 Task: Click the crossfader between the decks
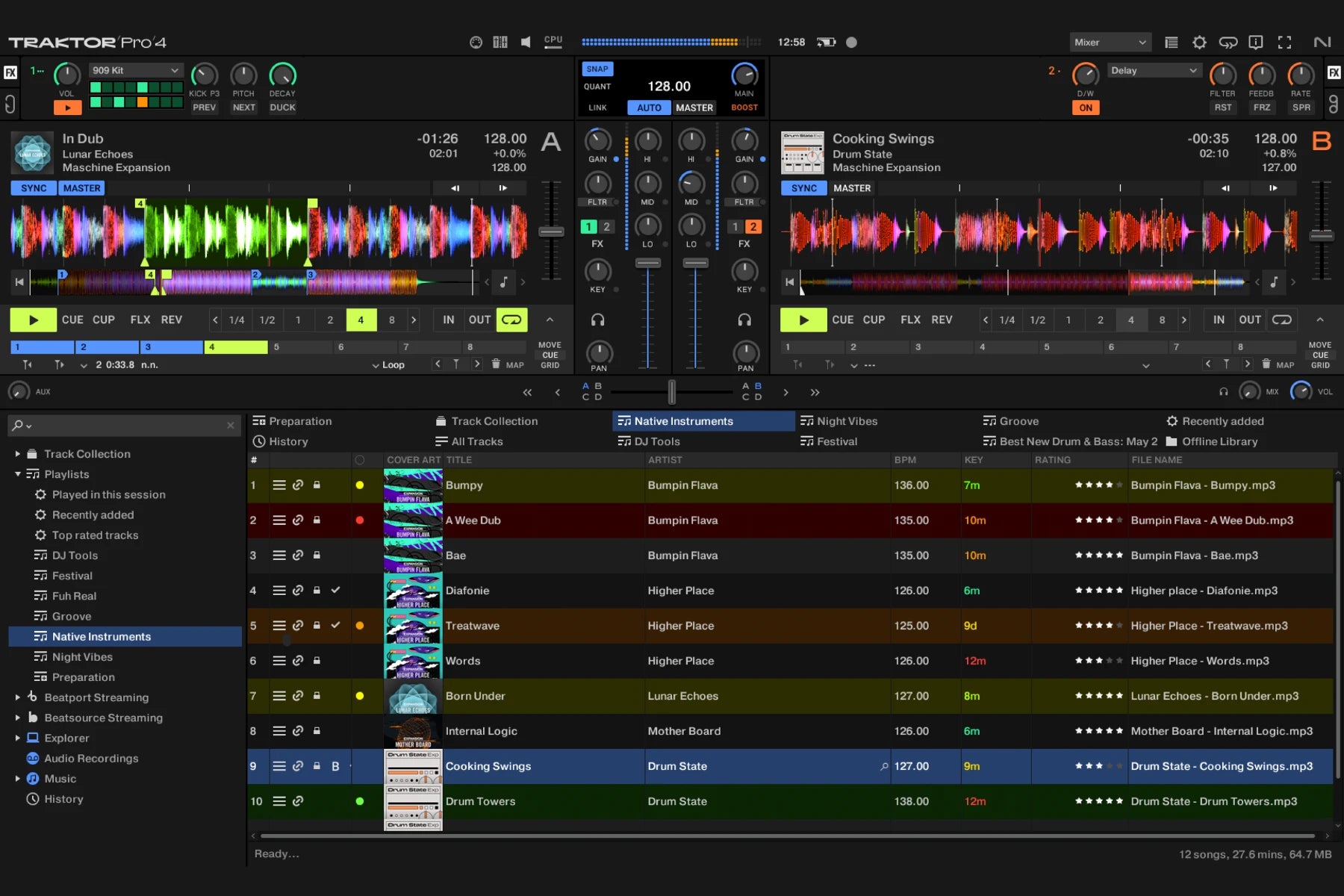pos(671,391)
